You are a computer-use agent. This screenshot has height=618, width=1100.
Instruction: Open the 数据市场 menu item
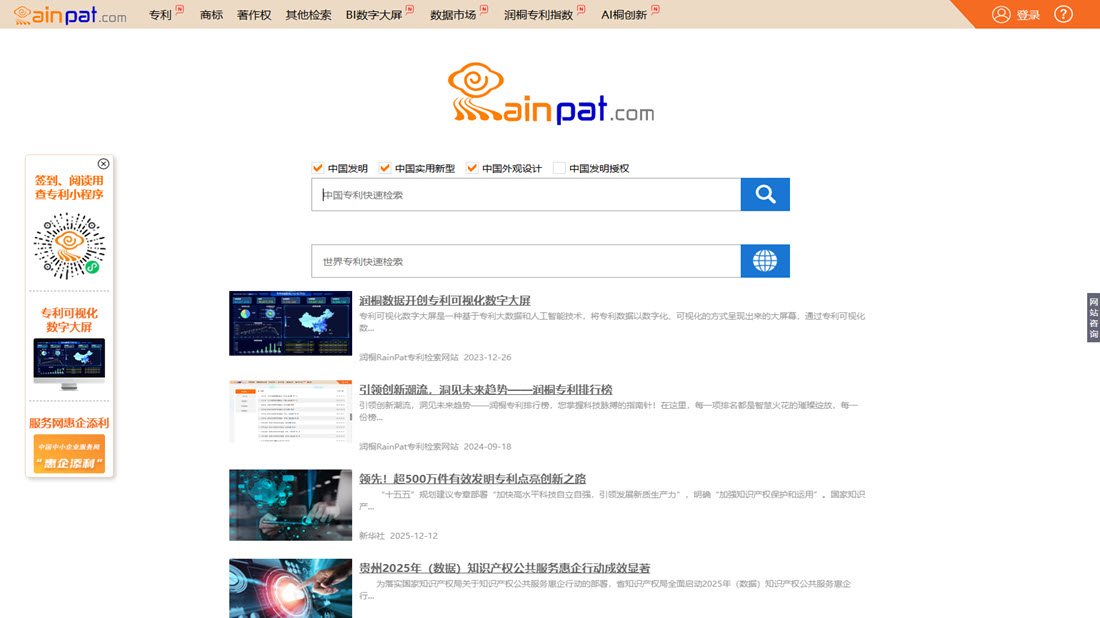click(452, 15)
